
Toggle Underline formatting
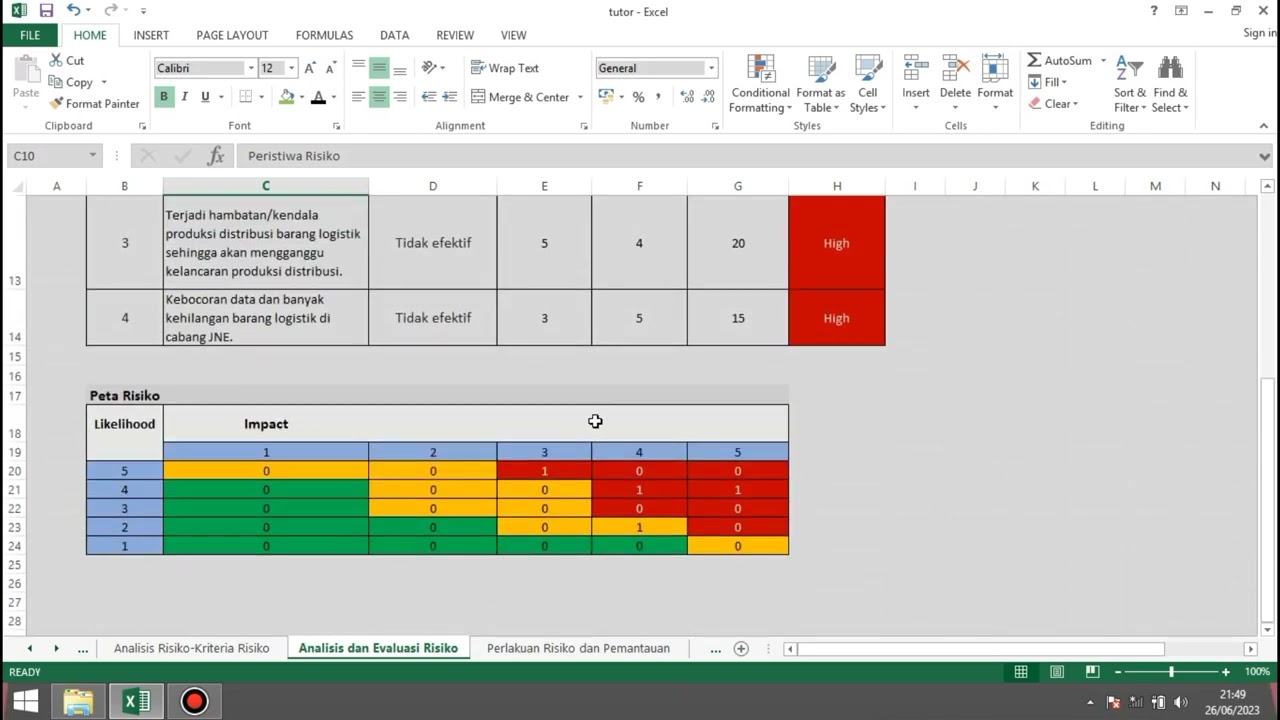[205, 97]
